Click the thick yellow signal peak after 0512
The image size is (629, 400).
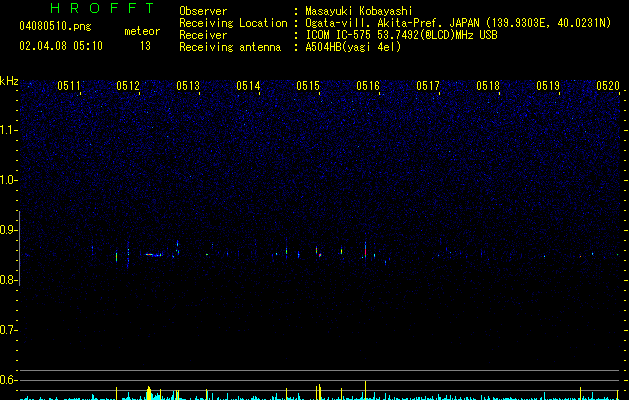(x=149, y=393)
